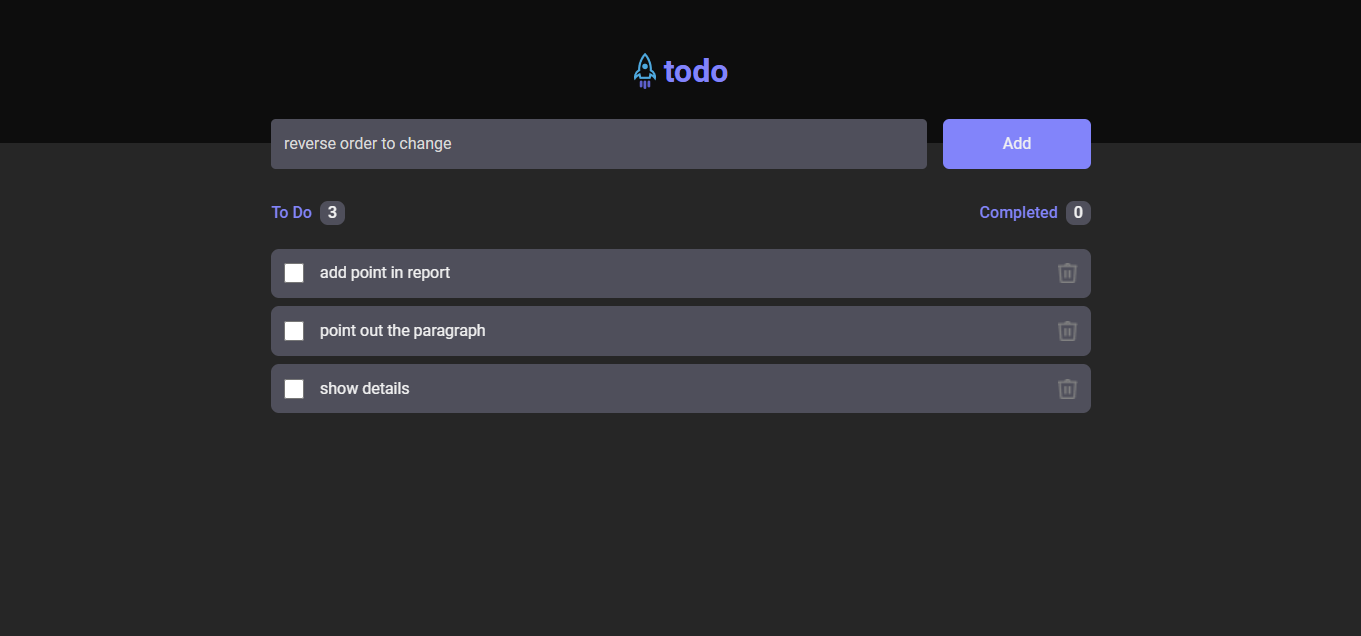
Task: Click blank space in the 'show details' row
Action: pyautogui.click(x=720, y=389)
